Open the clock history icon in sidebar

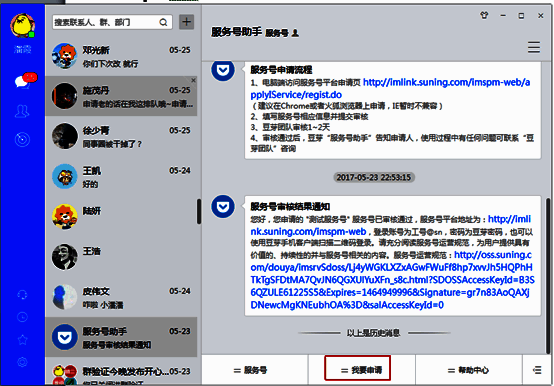pos(22,317)
